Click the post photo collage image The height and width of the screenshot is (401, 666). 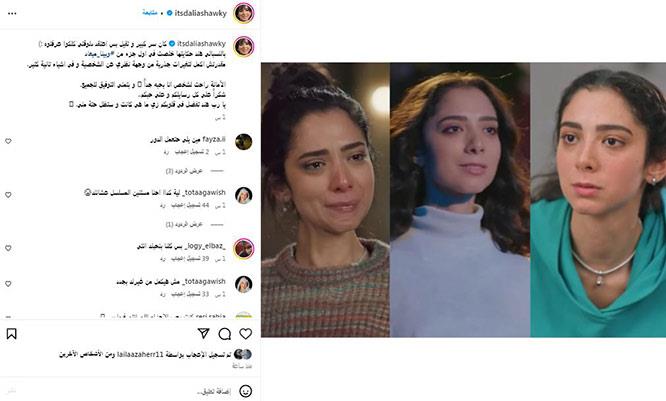(x=463, y=200)
